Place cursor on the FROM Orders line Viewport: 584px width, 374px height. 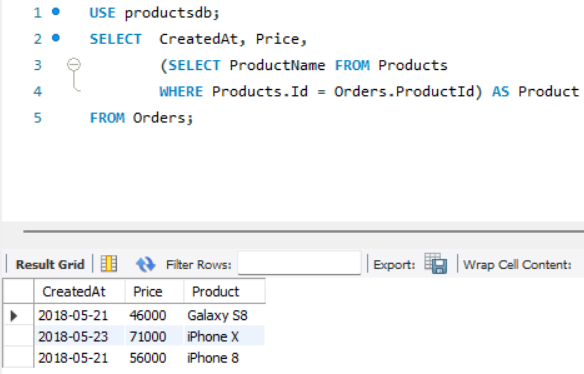(142, 118)
